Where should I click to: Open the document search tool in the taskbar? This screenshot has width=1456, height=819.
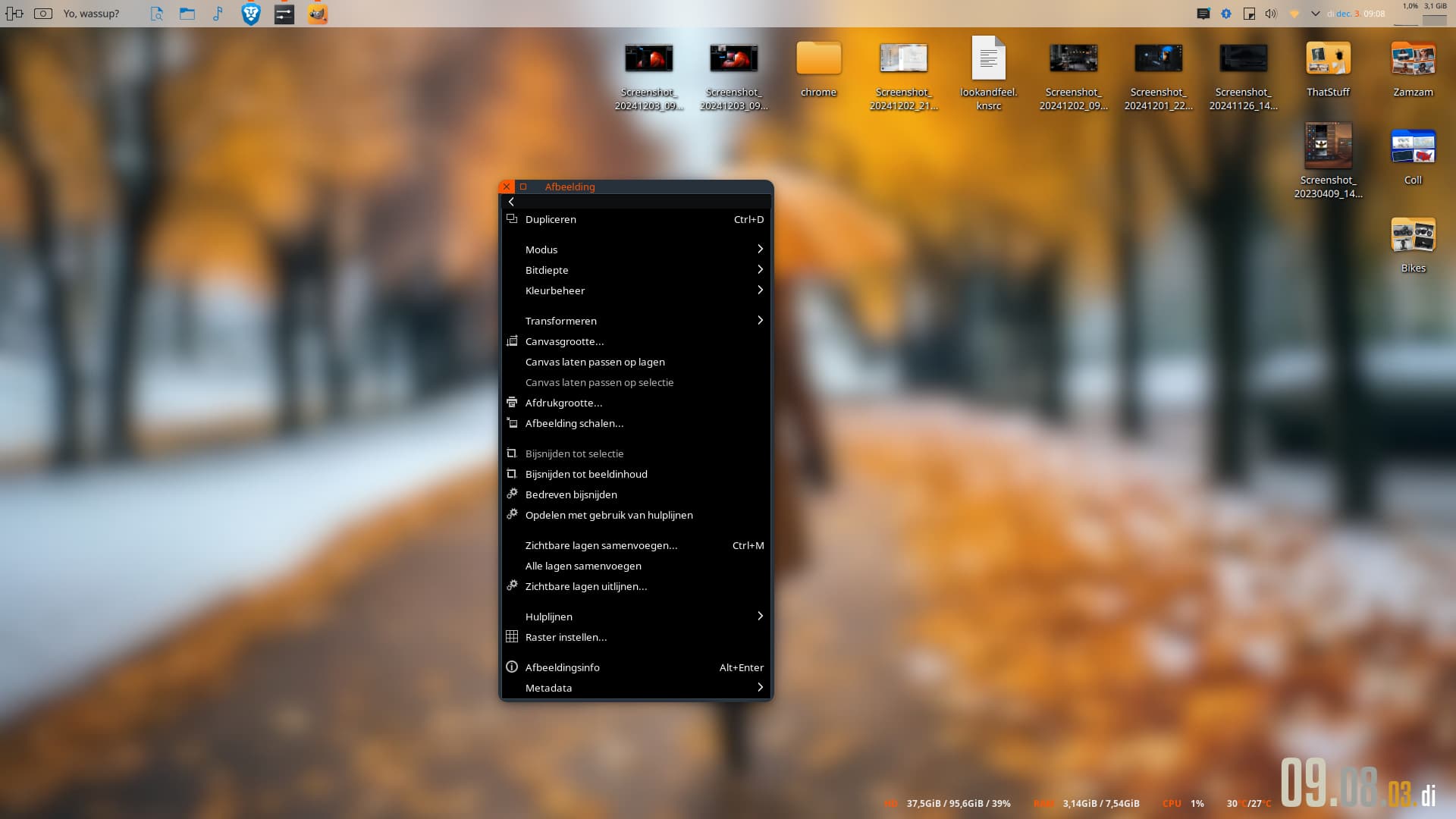click(157, 13)
